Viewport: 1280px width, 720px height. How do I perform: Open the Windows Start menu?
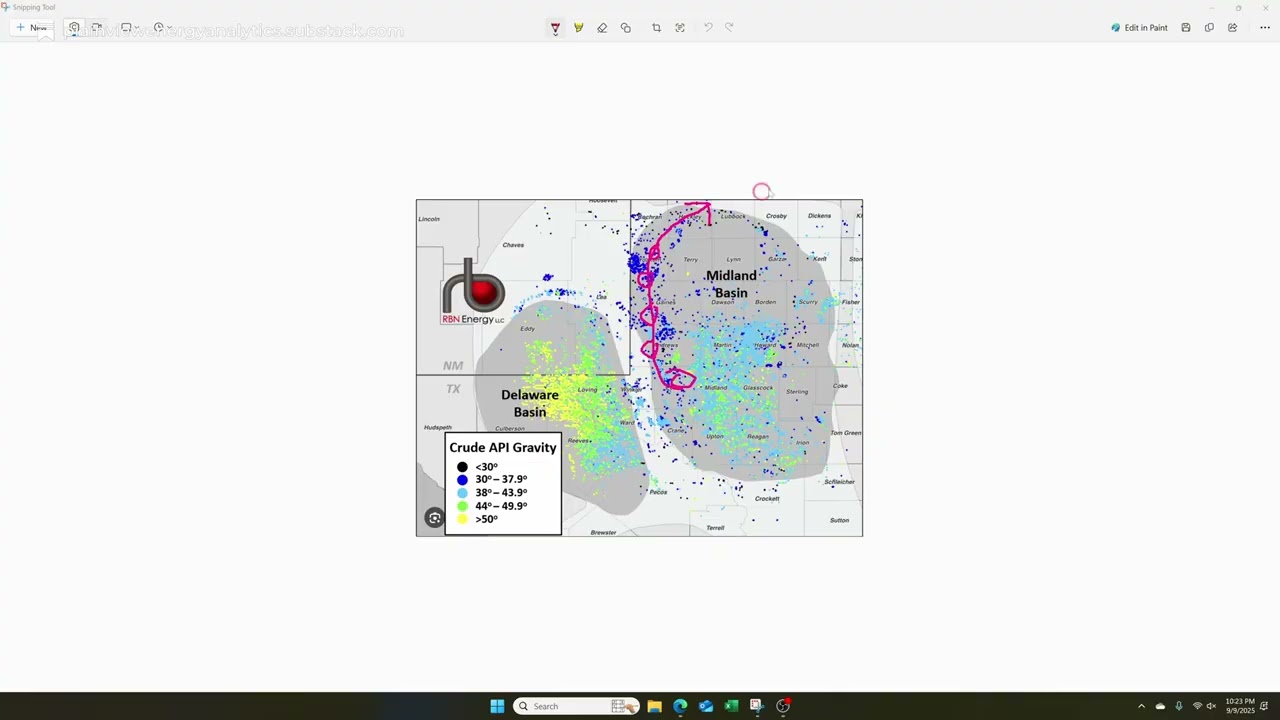497,706
